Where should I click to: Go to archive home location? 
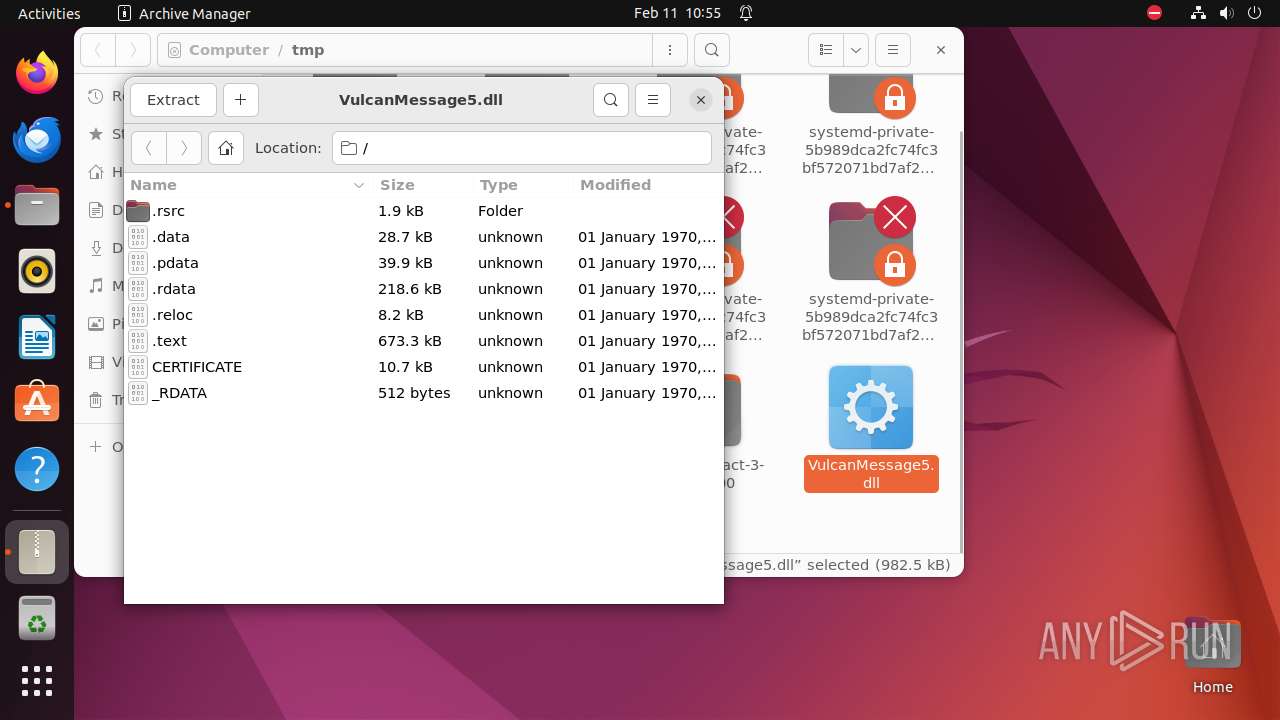pos(226,148)
